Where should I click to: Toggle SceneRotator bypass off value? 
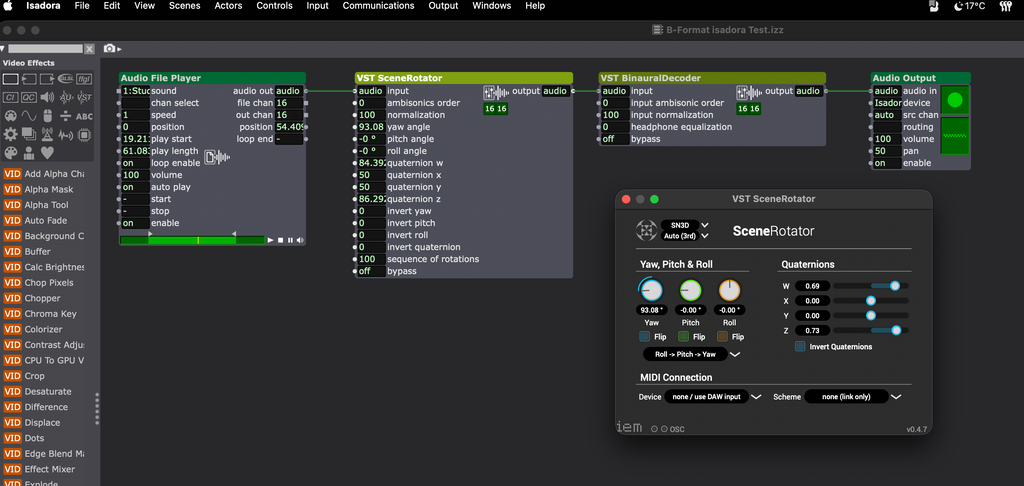coord(371,271)
